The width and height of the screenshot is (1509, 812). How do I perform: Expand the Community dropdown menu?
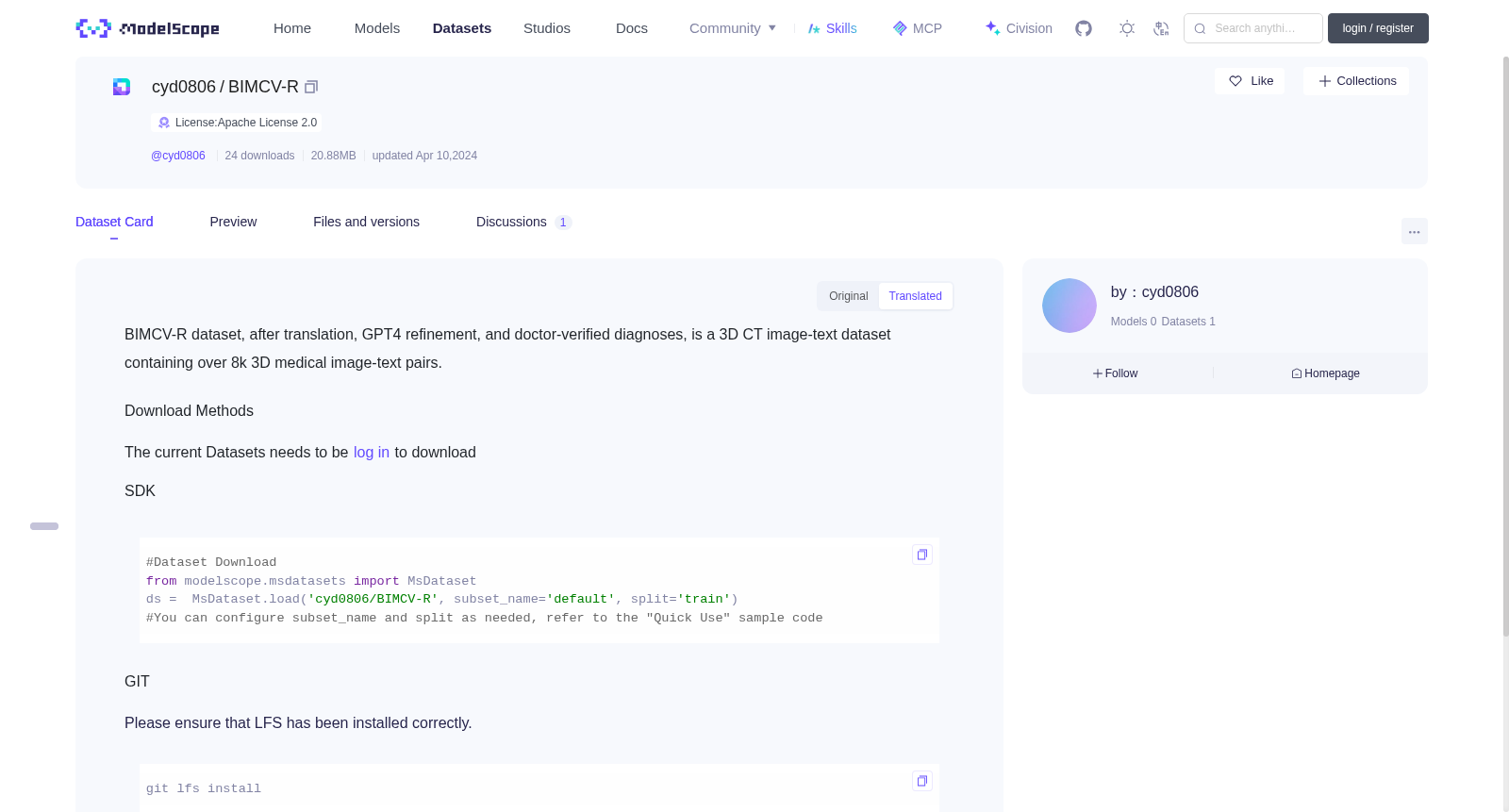pyautogui.click(x=733, y=28)
